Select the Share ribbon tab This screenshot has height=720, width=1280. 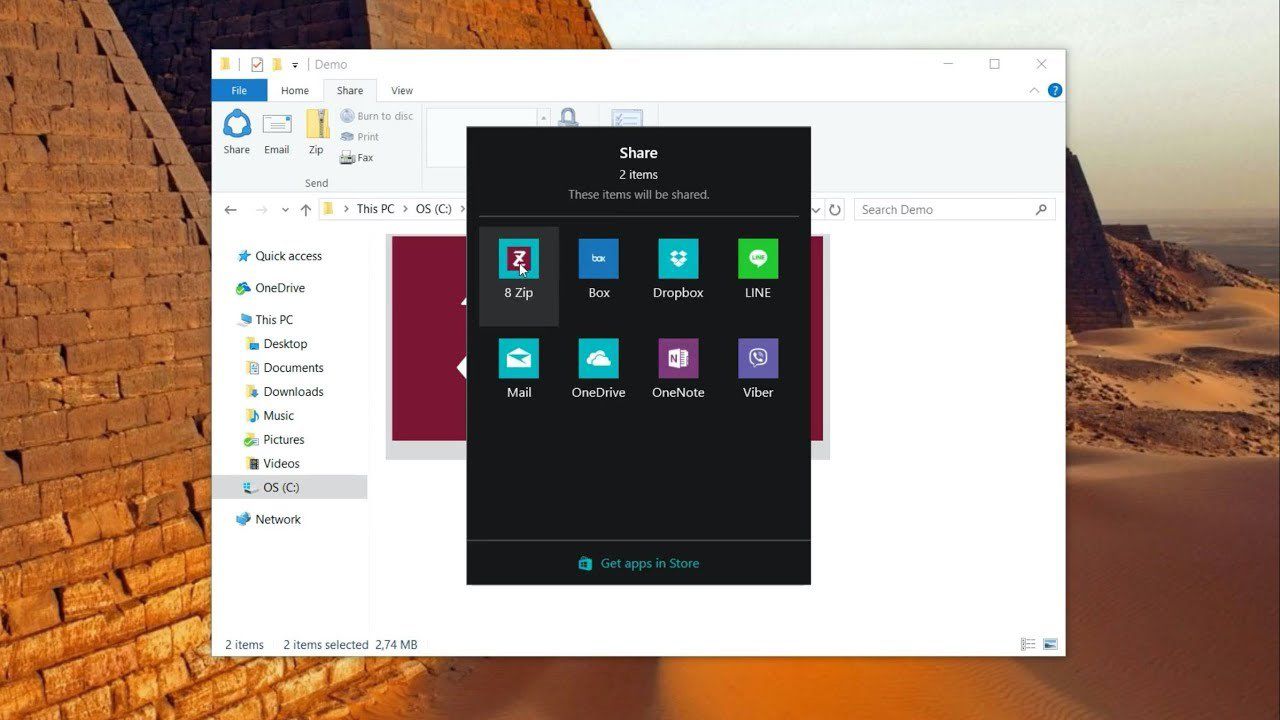click(x=350, y=90)
